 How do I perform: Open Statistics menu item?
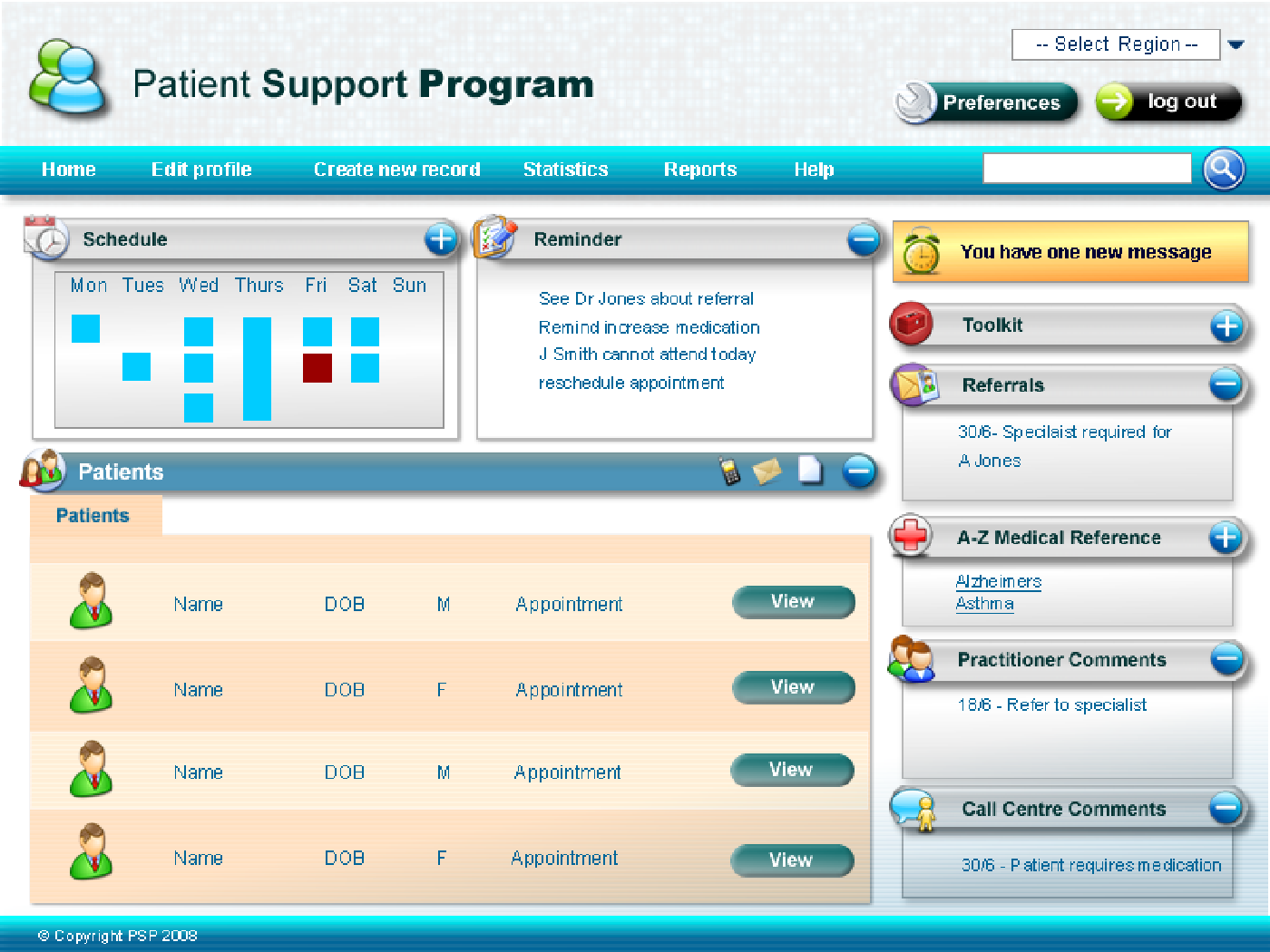565,170
